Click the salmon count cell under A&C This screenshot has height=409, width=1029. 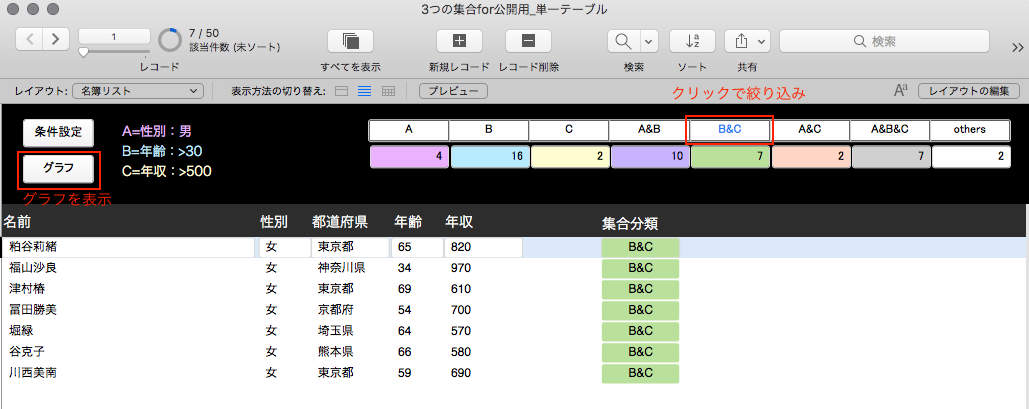point(811,157)
